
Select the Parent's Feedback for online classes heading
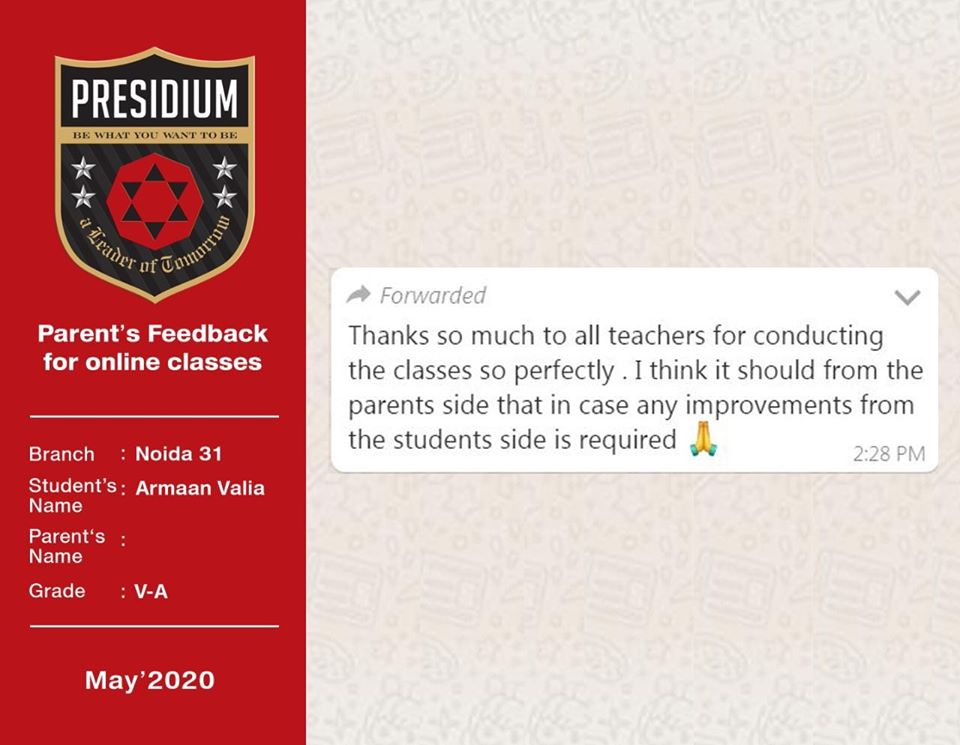(x=152, y=348)
